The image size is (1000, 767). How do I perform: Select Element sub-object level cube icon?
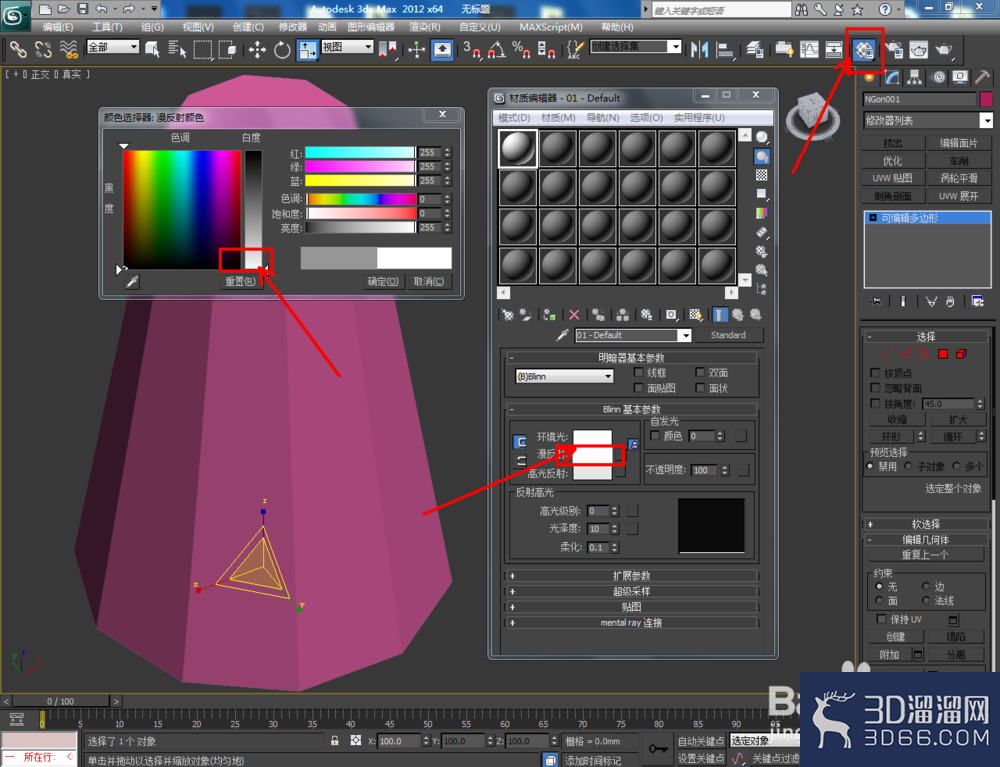click(x=961, y=354)
